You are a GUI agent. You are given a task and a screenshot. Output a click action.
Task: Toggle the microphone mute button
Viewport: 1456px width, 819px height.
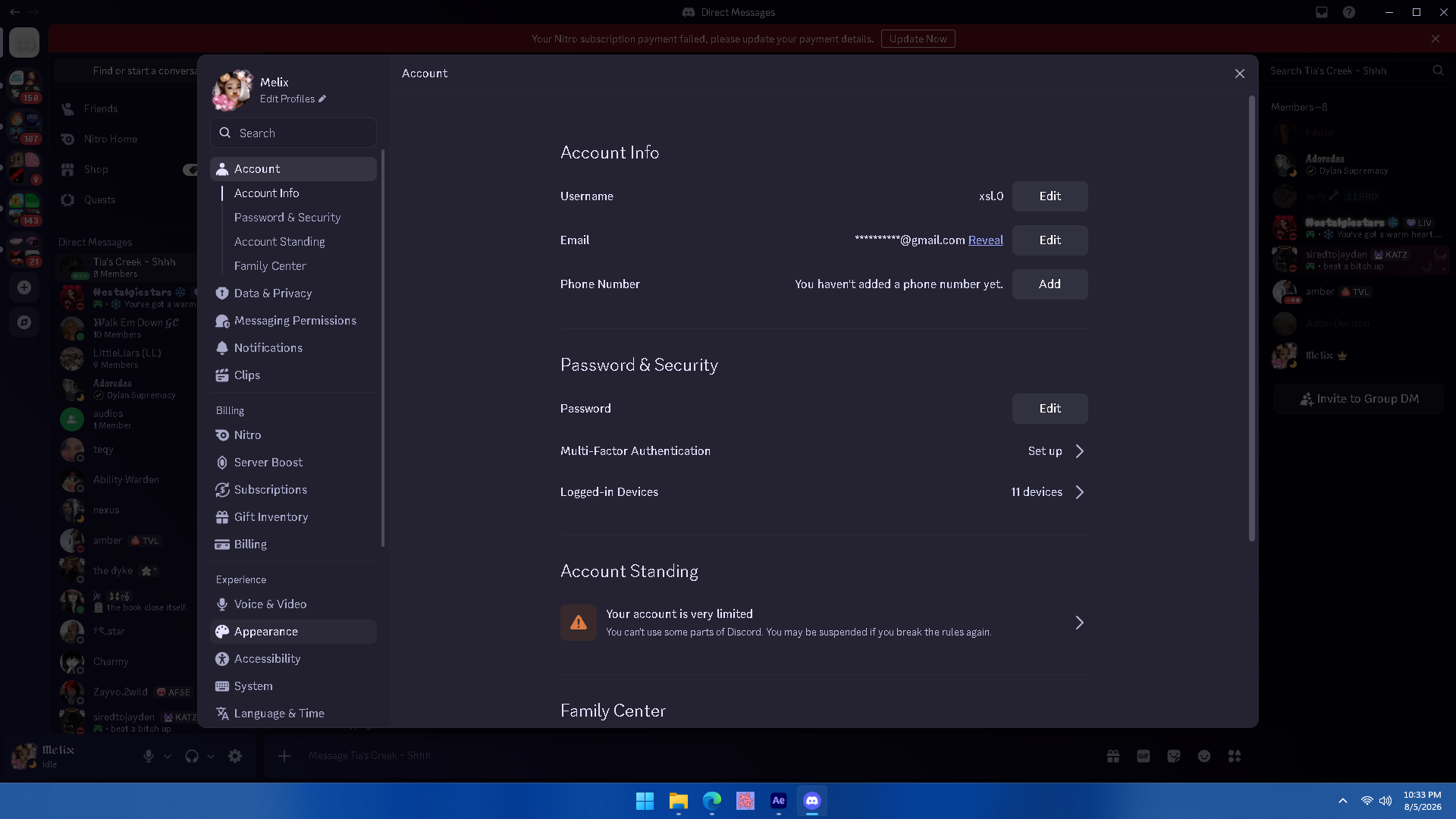tap(149, 756)
